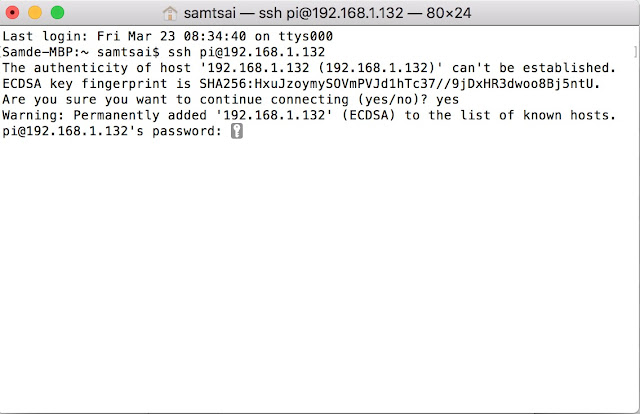Click the known hosts text at line end
Viewport: 640px width, 414px height.
click(x=569, y=115)
